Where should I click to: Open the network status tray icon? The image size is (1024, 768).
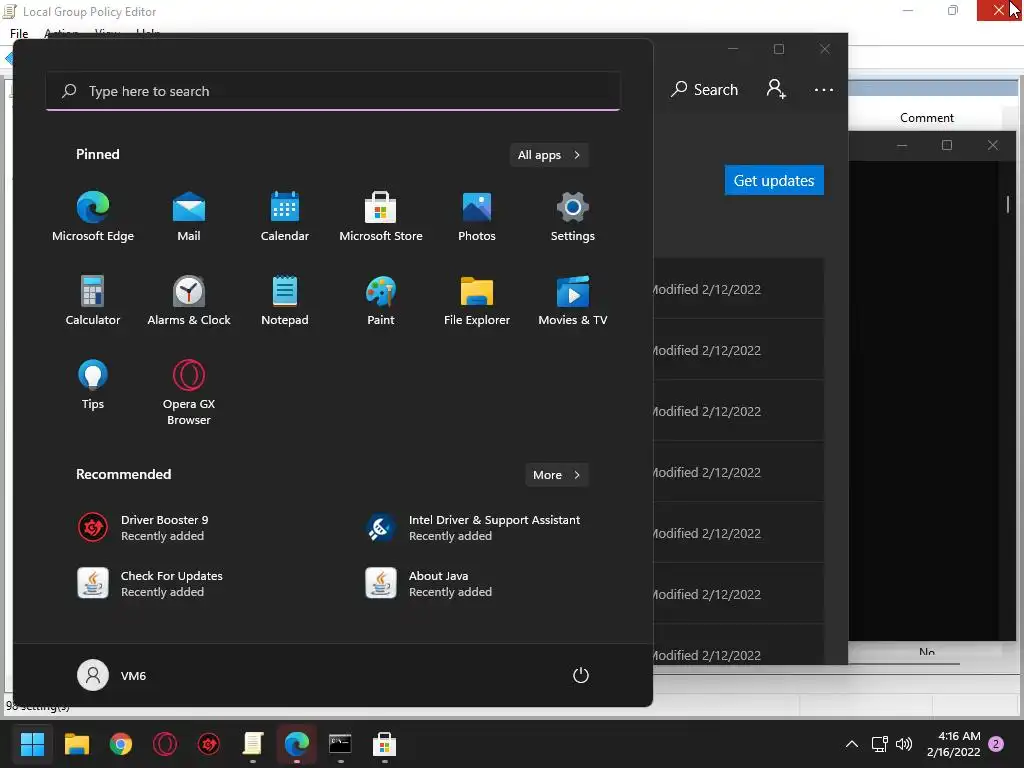(x=879, y=744)
